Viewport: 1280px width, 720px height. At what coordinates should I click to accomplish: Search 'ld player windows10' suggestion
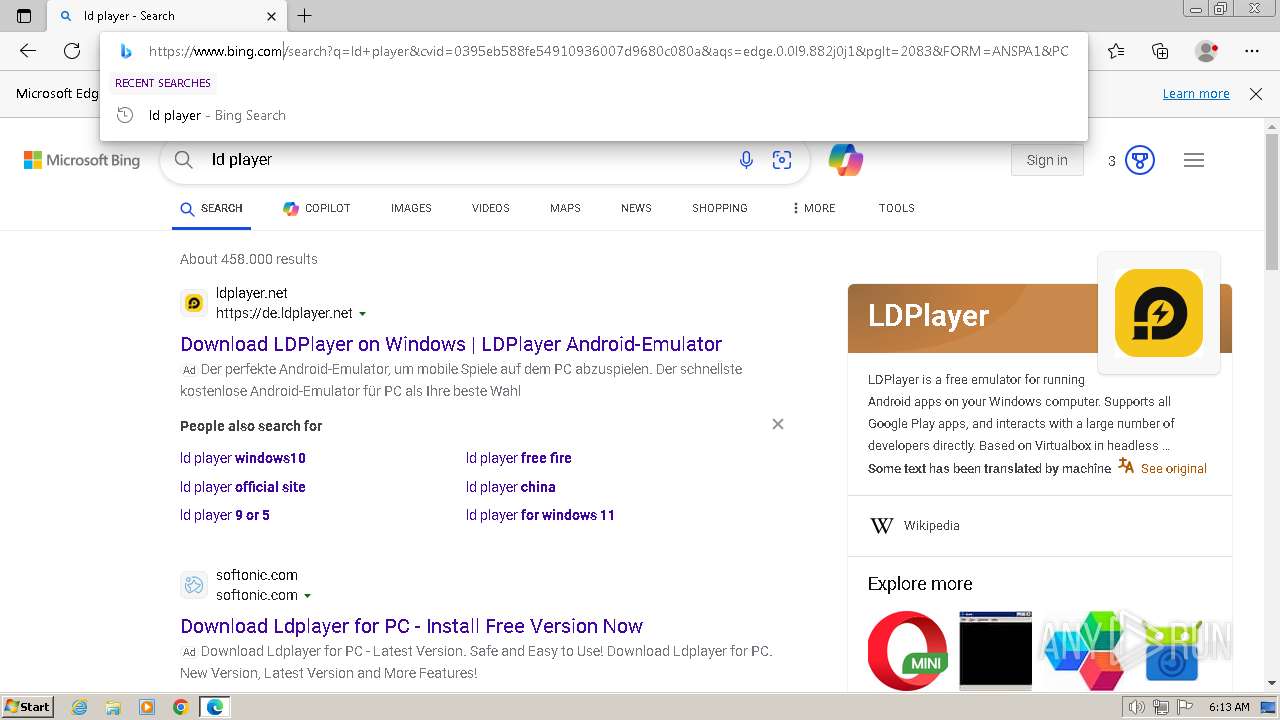pyautogui.click(x=243, y=458)
